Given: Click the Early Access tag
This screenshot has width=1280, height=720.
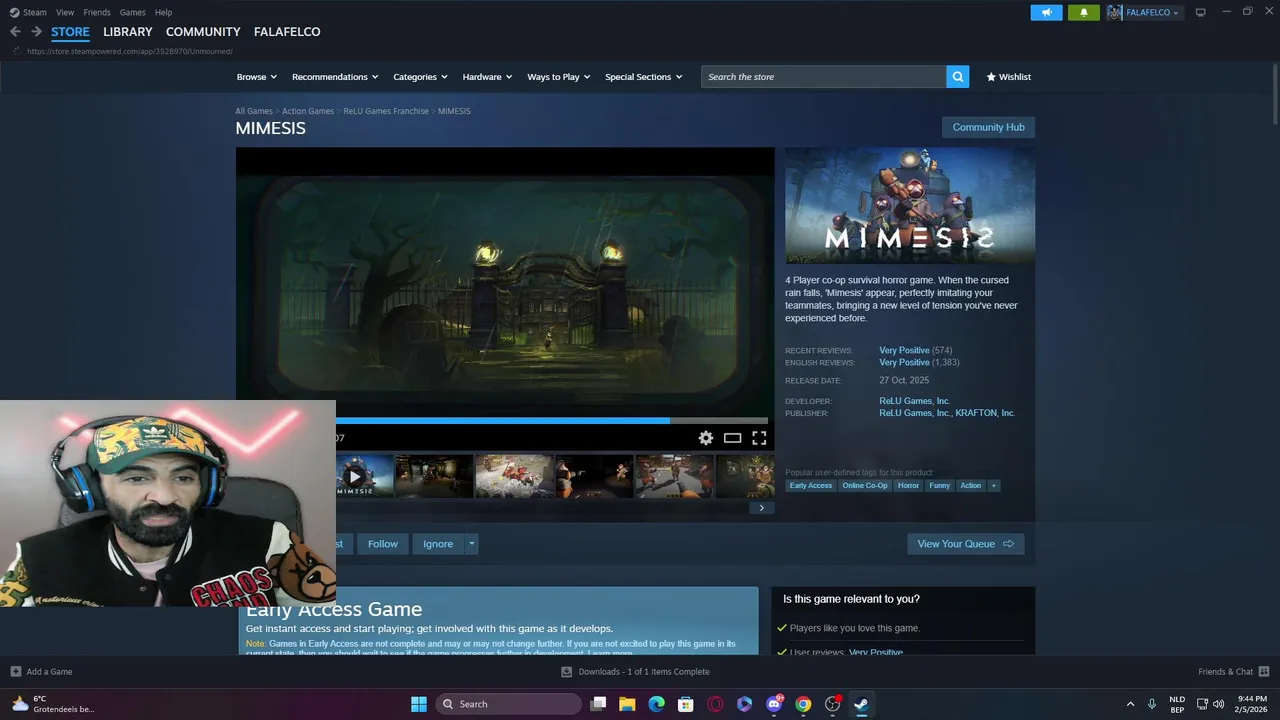Looking at the screenshot, I should [810, 486].
